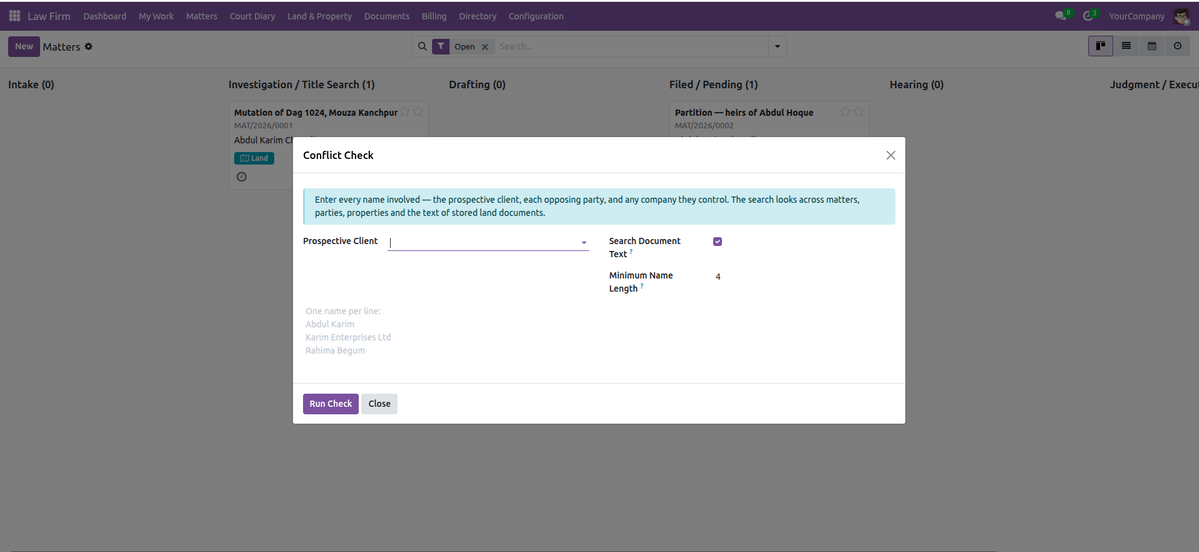Open the apps grid menu icon
The height and width of the screenshot is (552, 1199).
point(15,16)
